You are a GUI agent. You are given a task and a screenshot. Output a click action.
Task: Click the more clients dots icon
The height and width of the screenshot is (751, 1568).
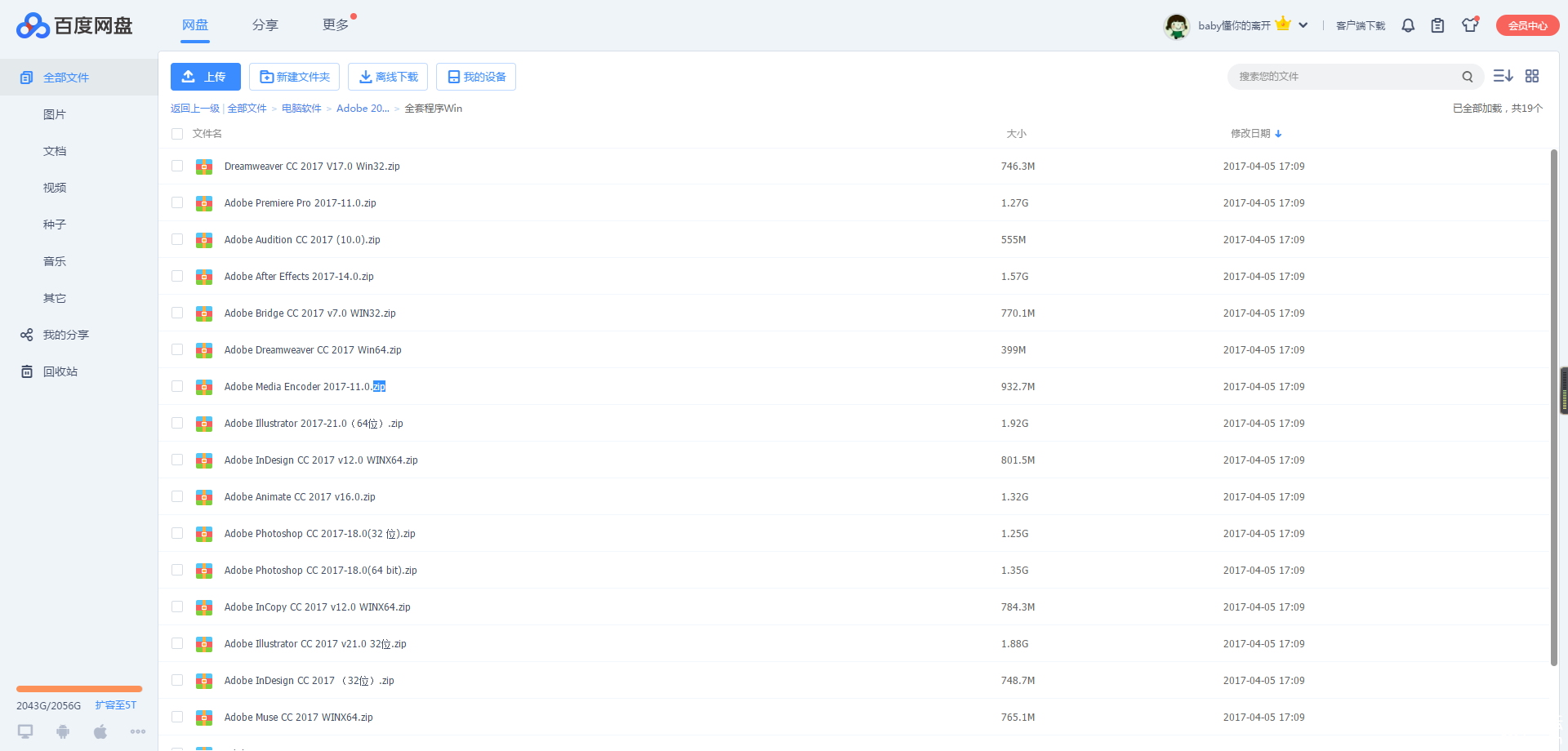138,731
